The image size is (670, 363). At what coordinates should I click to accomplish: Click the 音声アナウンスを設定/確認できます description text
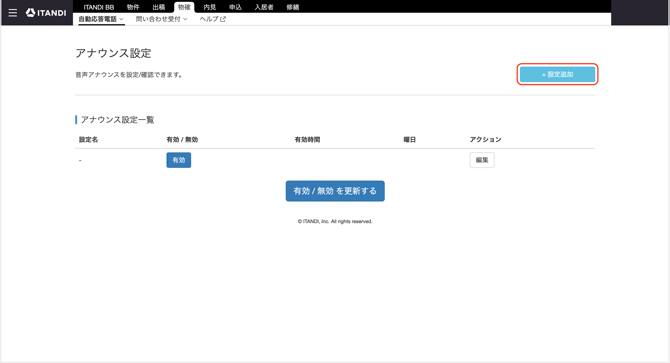(129, 75)
